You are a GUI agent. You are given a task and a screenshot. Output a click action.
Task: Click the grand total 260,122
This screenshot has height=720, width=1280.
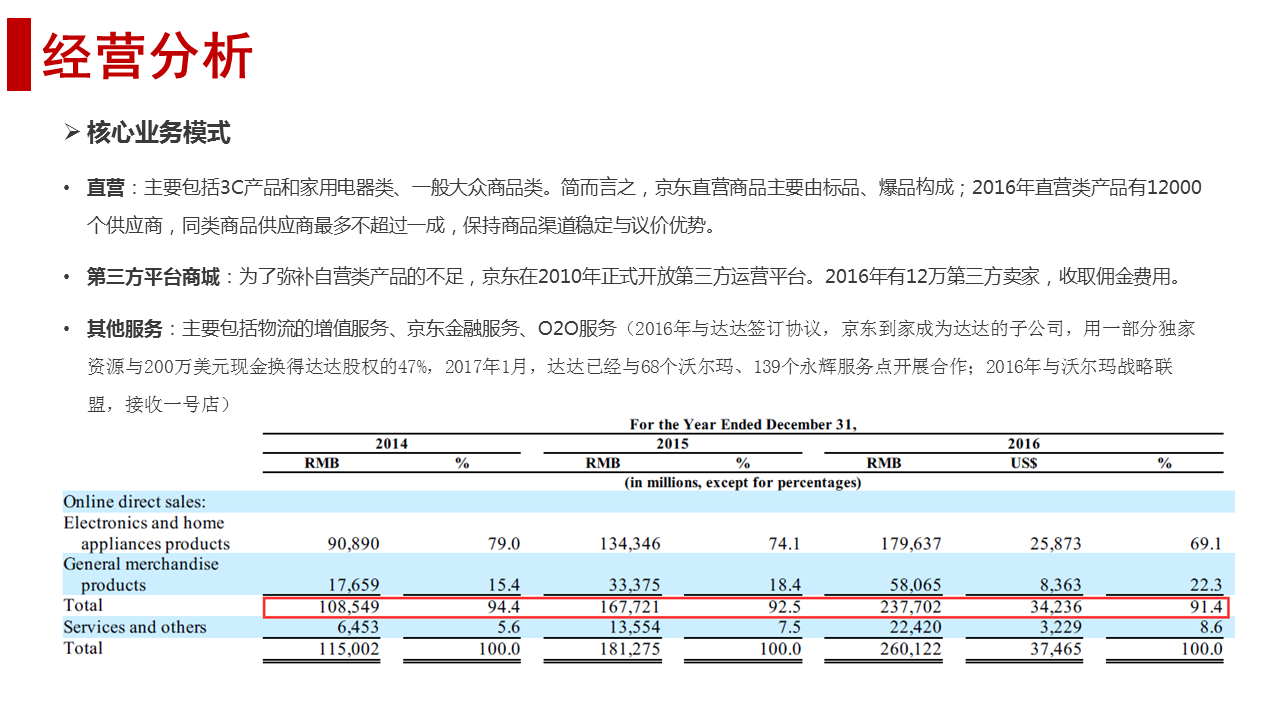911,649
